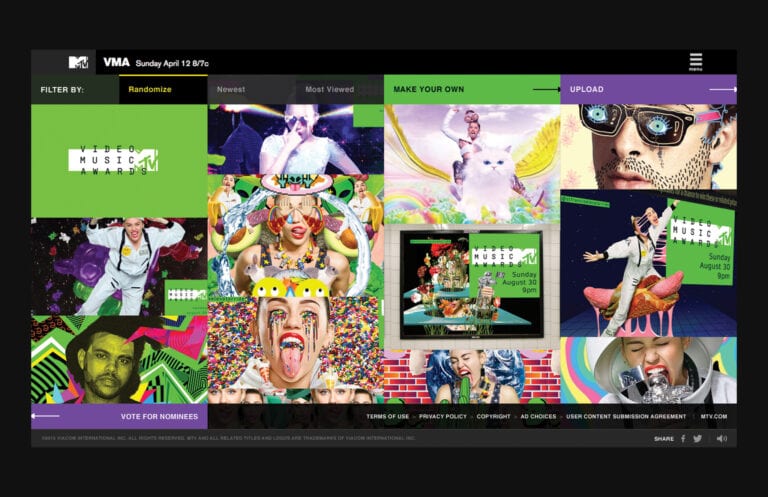Image resolution: width=768 pixels, height=497 pixels.
Task: Click the arrow beside Upload
Action: (722, 90)
